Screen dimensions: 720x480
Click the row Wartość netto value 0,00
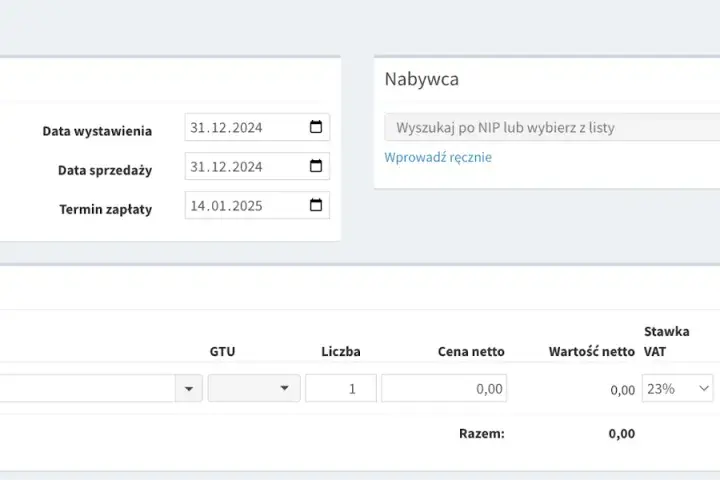[623, 390]
